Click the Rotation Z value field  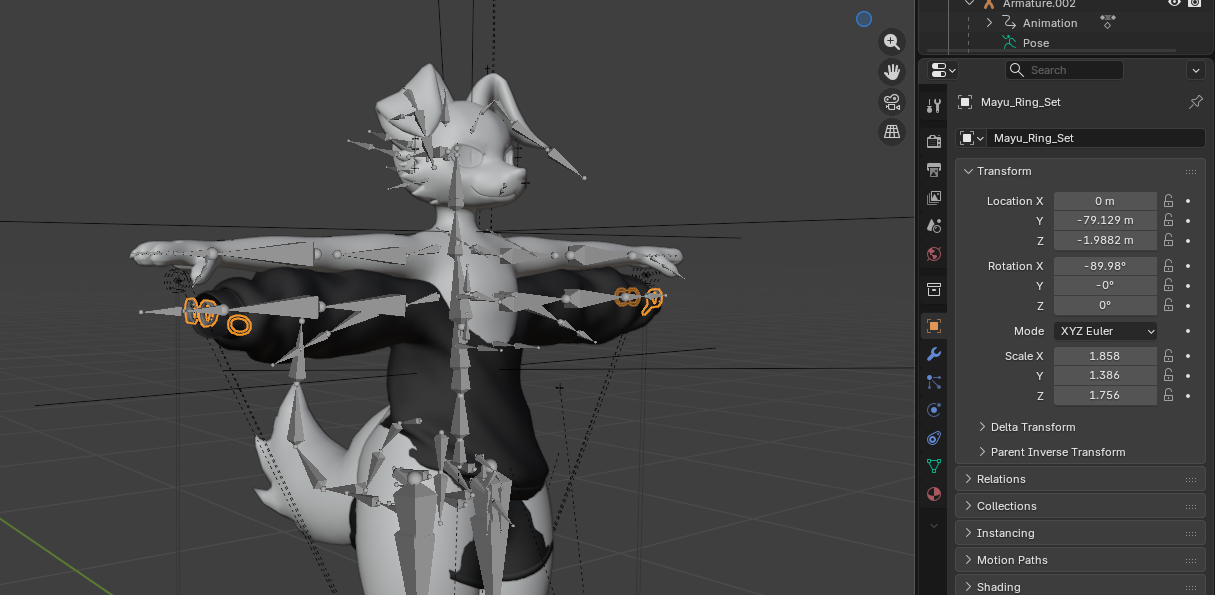1105,306
